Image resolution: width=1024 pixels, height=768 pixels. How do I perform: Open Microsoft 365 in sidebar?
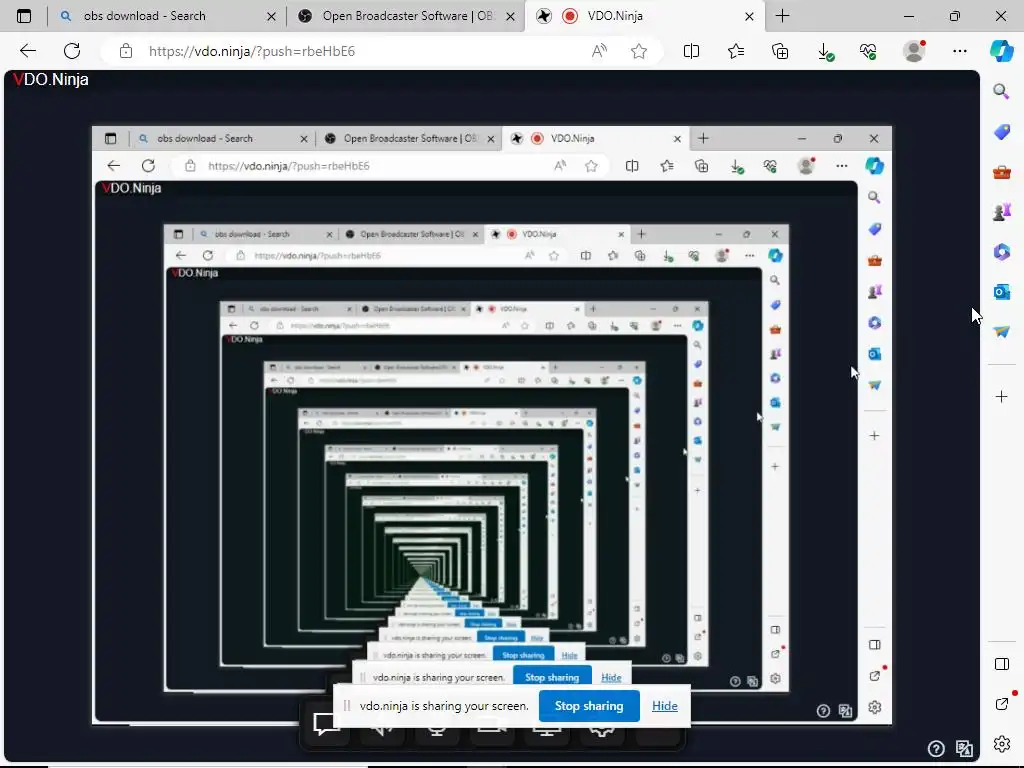coord(1001,251)
